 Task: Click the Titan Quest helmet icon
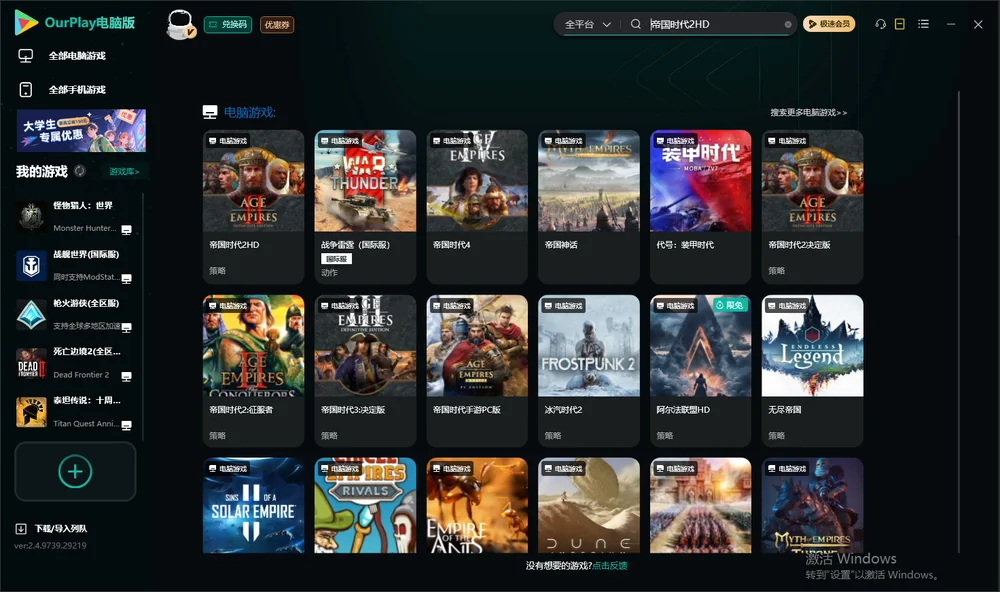[x=31, y=412]
